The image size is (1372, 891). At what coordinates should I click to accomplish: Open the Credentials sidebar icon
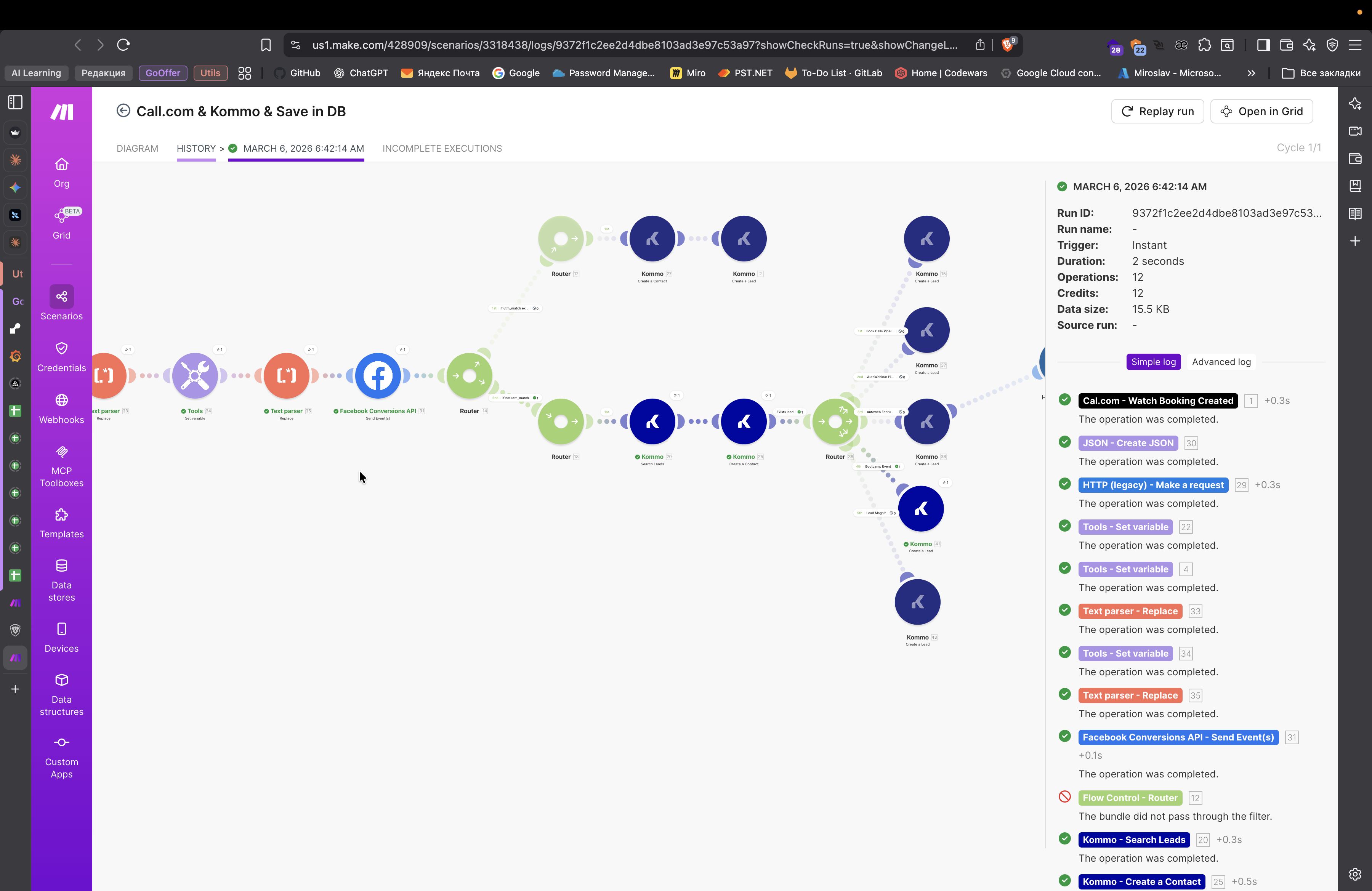click(61, 356)
